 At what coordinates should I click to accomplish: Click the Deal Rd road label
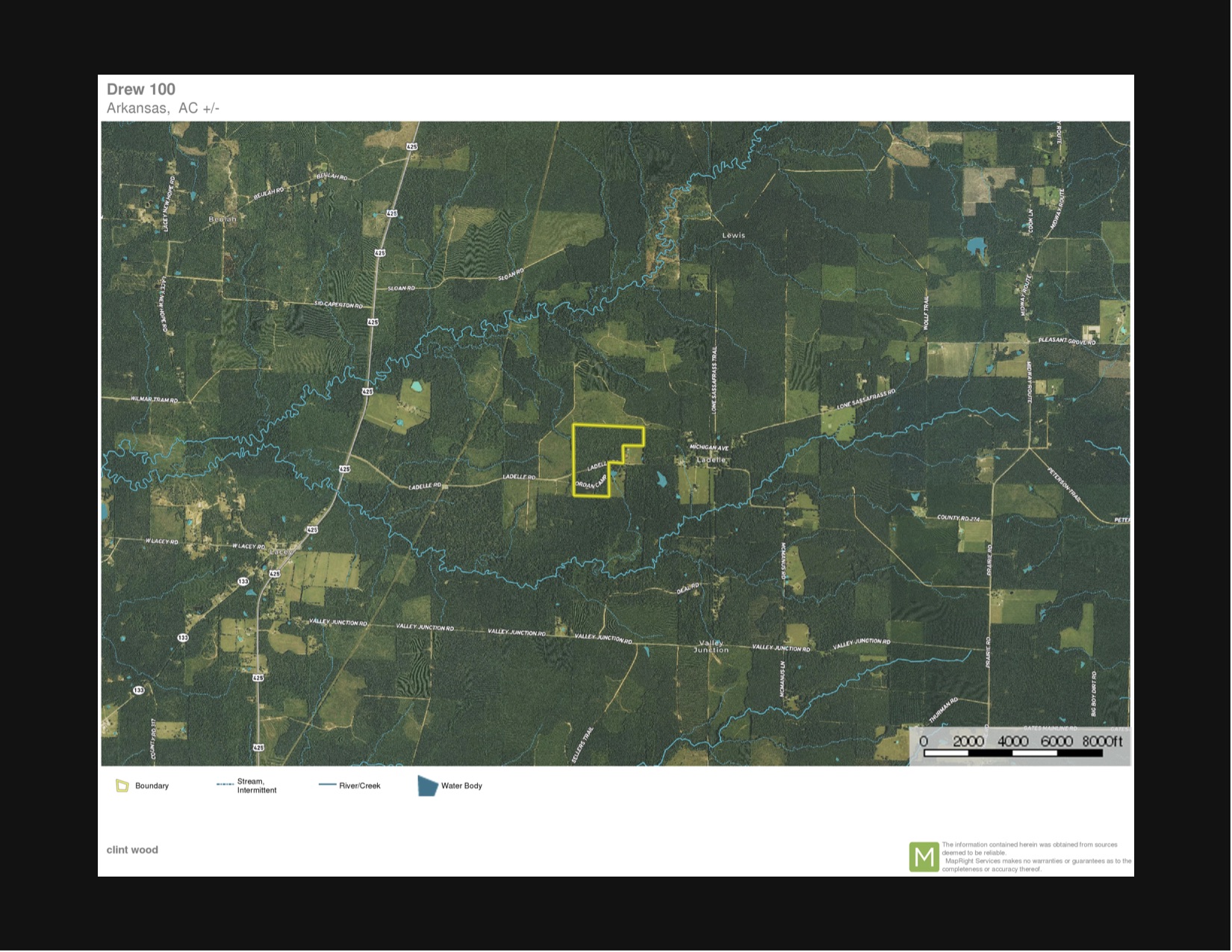688,588
